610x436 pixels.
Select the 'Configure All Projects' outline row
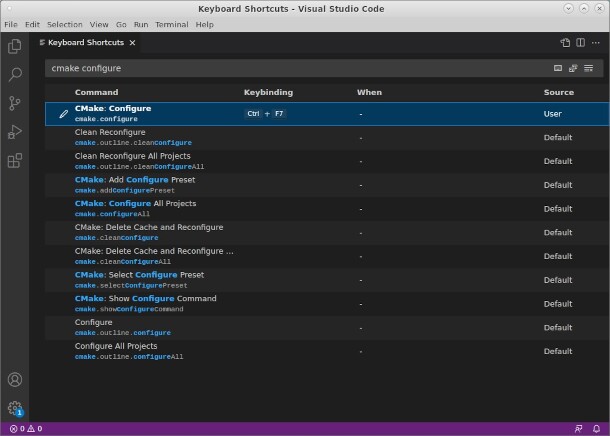pyautogui.click(x=327, y=351)
